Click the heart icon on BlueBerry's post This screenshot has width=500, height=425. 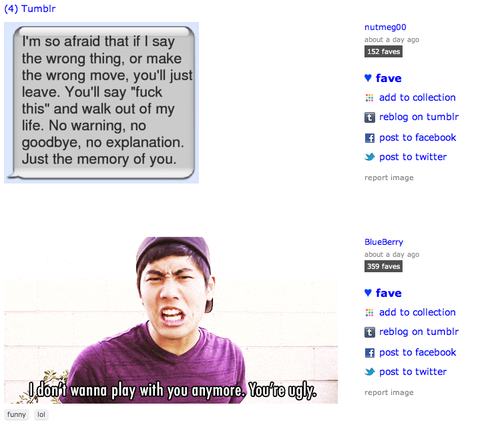pyautogui.click(x=368, y=293)
